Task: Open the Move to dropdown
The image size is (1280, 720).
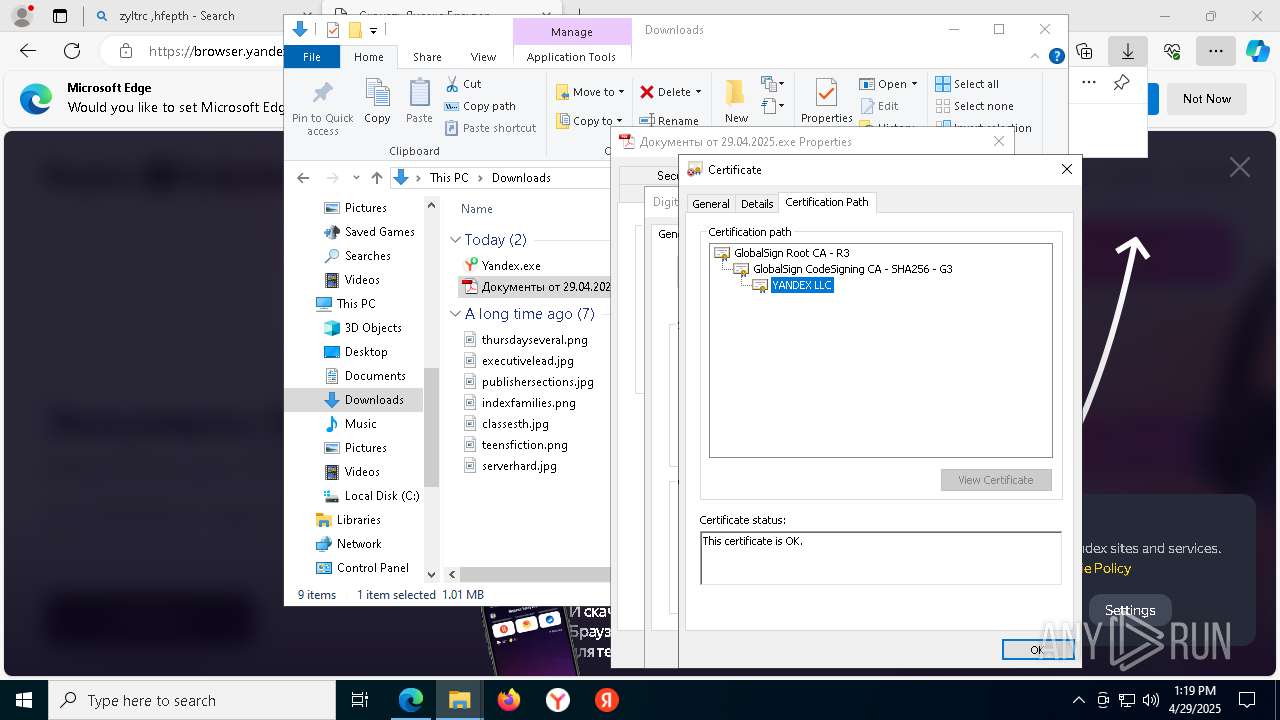Action: pyautogui.click(x=590, y=92)
